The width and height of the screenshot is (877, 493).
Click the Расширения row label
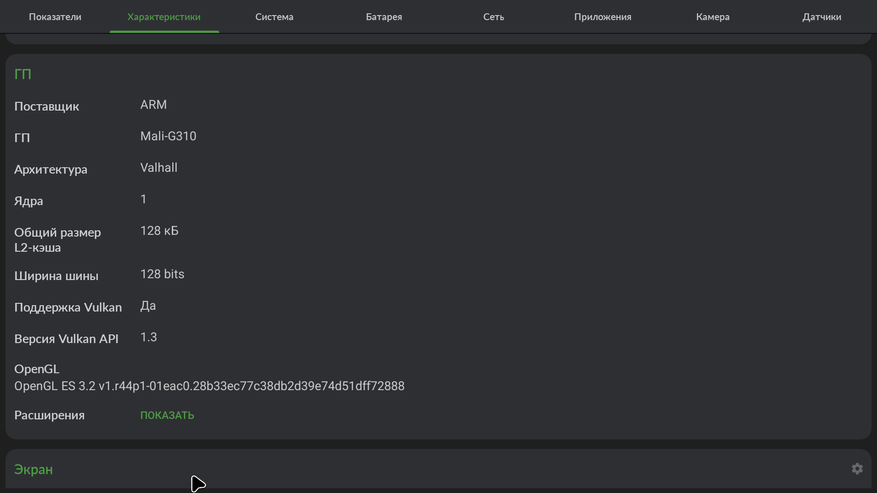[49, 415]
